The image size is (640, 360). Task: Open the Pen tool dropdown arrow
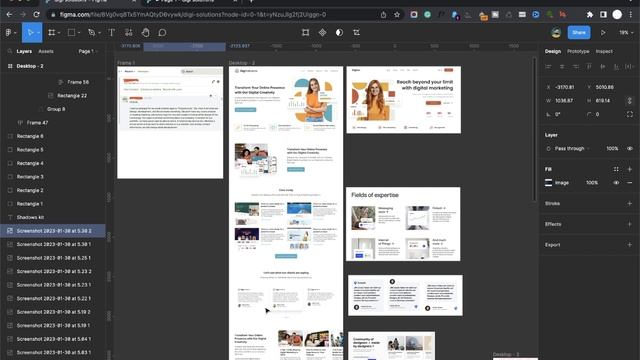click(99, 33)
